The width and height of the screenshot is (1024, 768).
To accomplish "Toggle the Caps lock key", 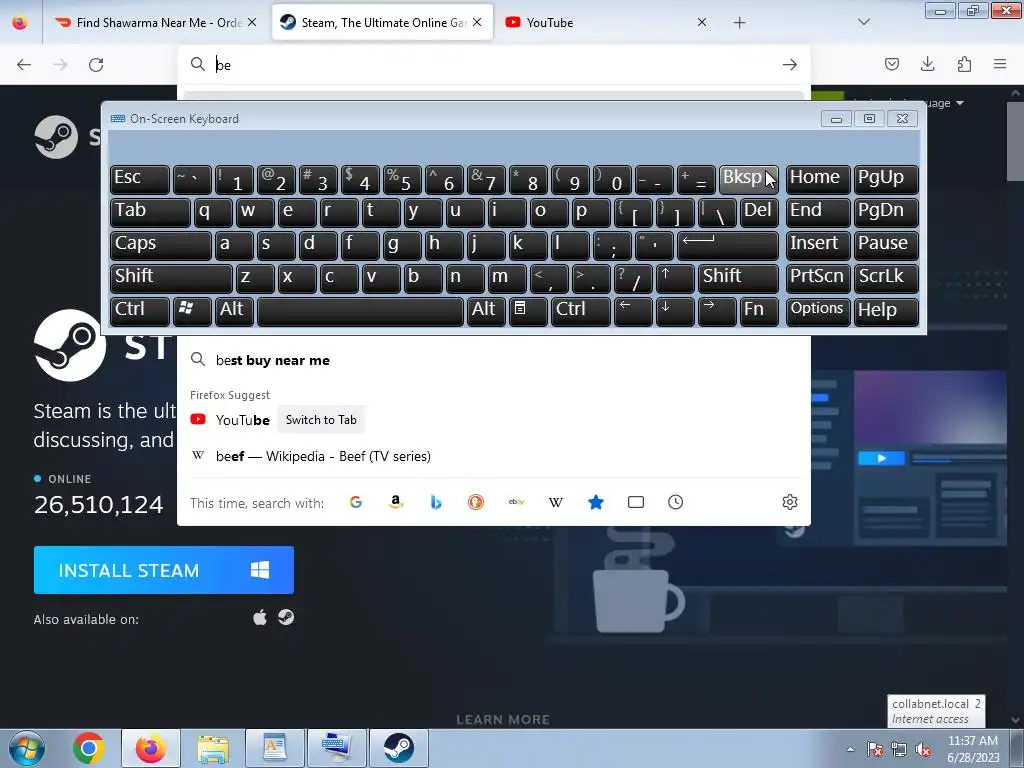I will [161, 245].
